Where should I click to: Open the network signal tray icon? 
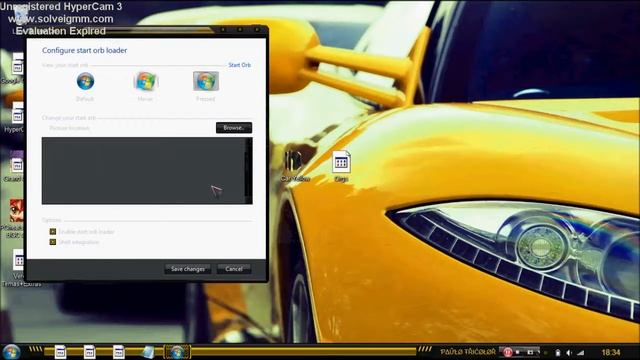(581, 353)
